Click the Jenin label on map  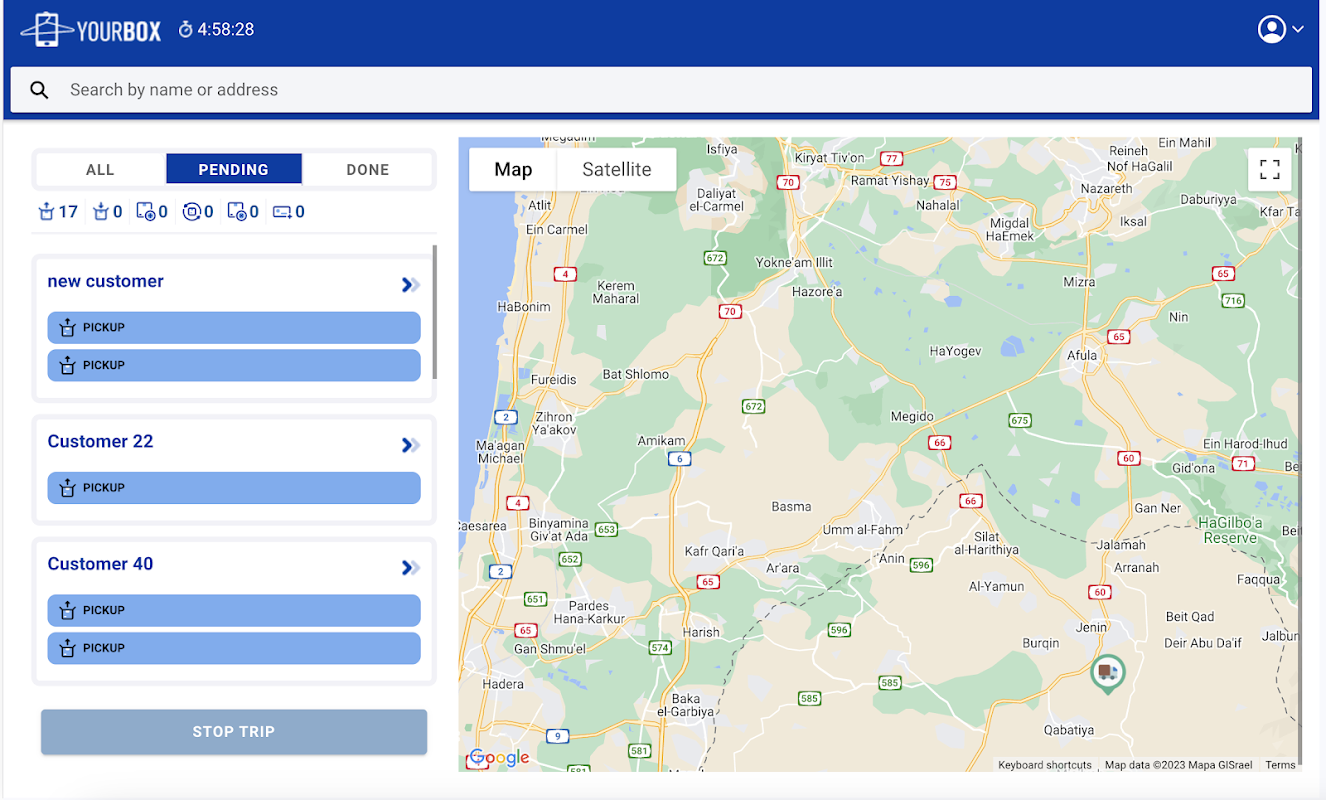pos(1092,627)
